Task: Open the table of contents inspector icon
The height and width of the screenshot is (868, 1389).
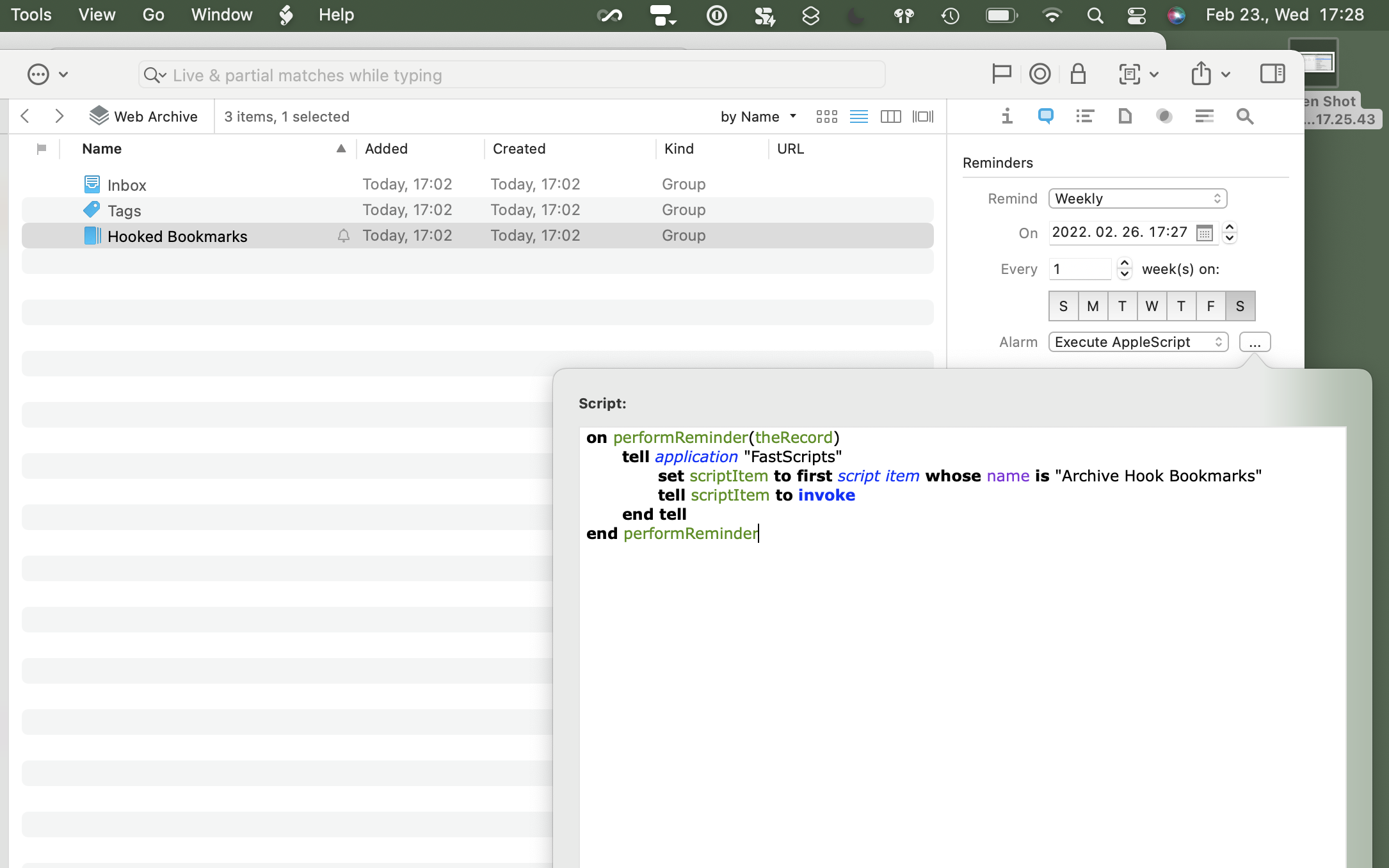Action: point(1085,116)
